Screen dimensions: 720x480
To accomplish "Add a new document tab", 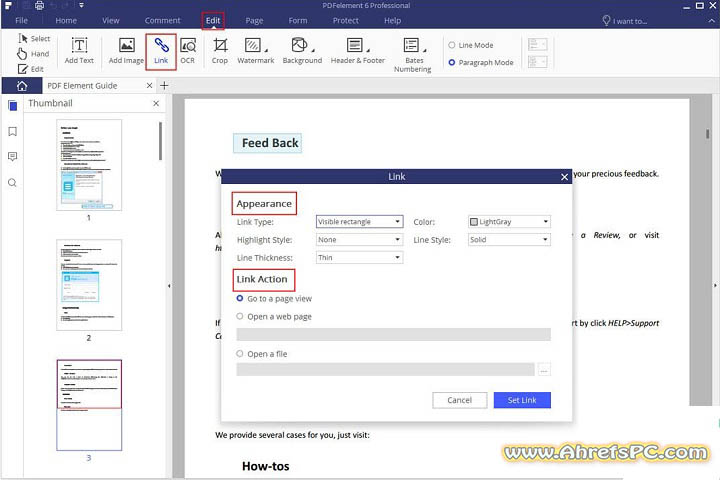I will 164,85.
